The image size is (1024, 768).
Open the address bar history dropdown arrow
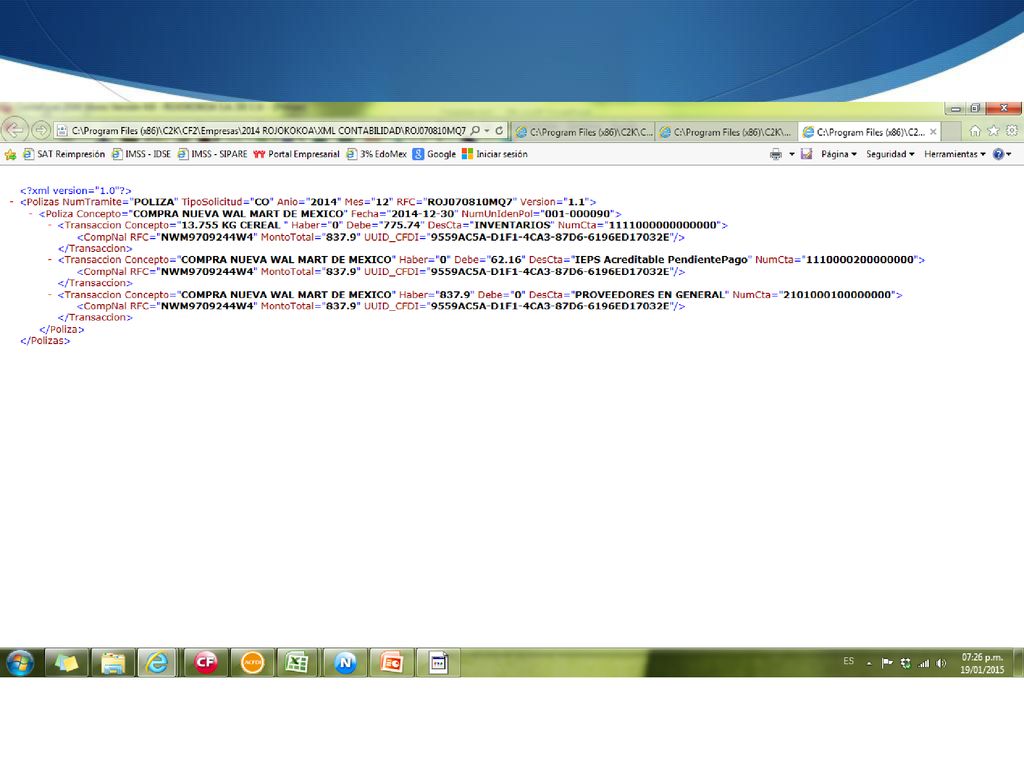487,131
